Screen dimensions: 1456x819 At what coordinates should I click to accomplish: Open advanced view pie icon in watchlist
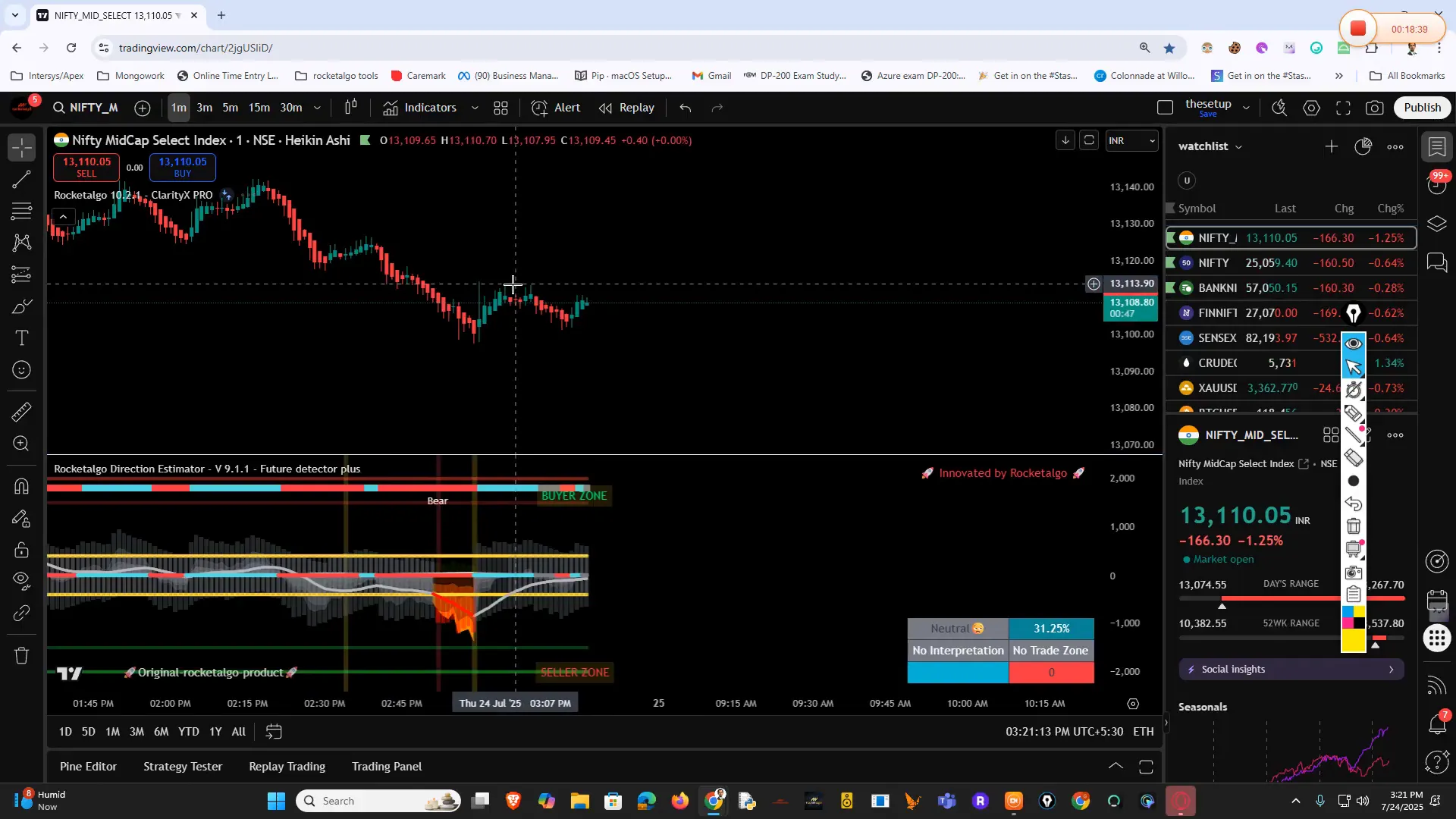[x=1363, y=146]
